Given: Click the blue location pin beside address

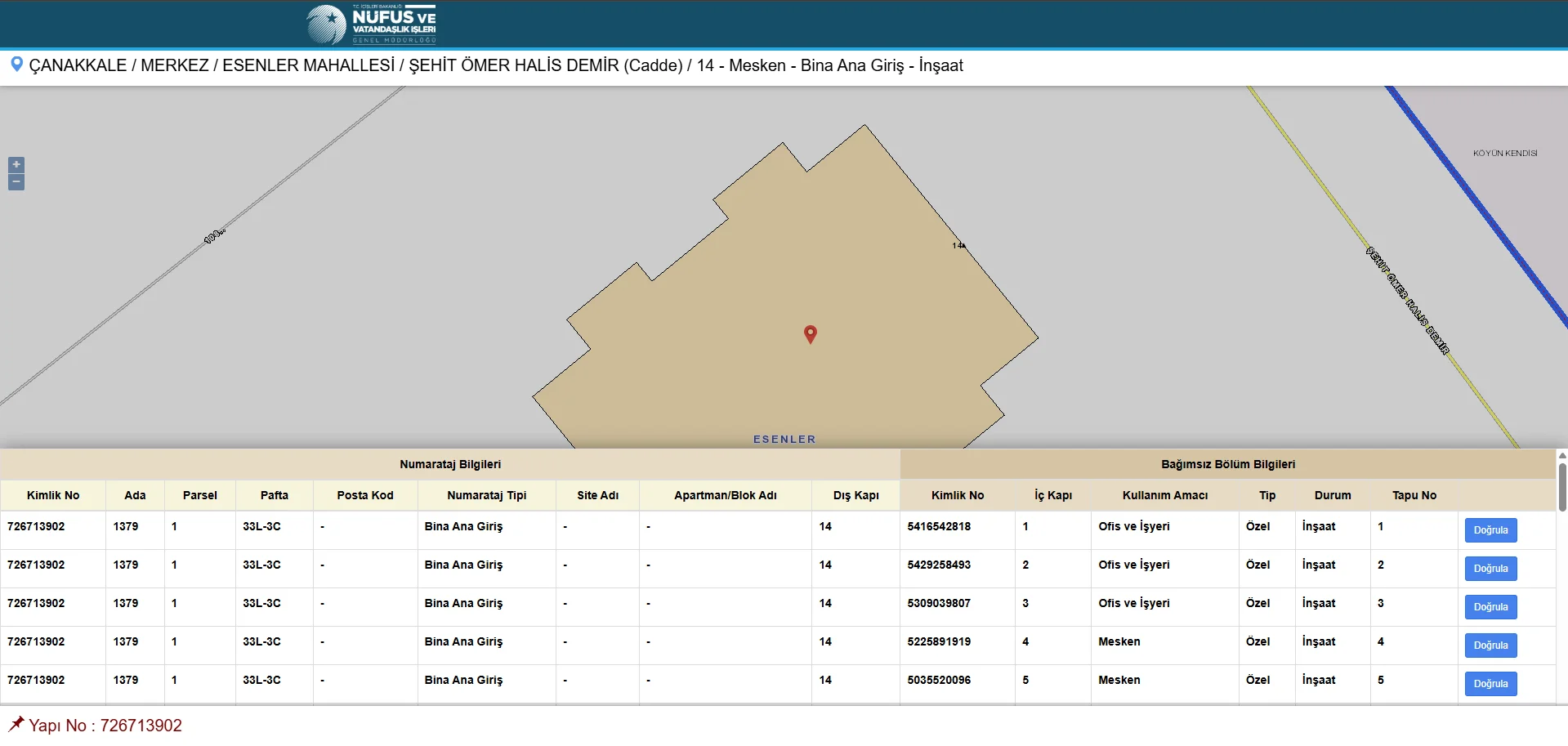Looking at the screenshot, I should click(16, 65).
